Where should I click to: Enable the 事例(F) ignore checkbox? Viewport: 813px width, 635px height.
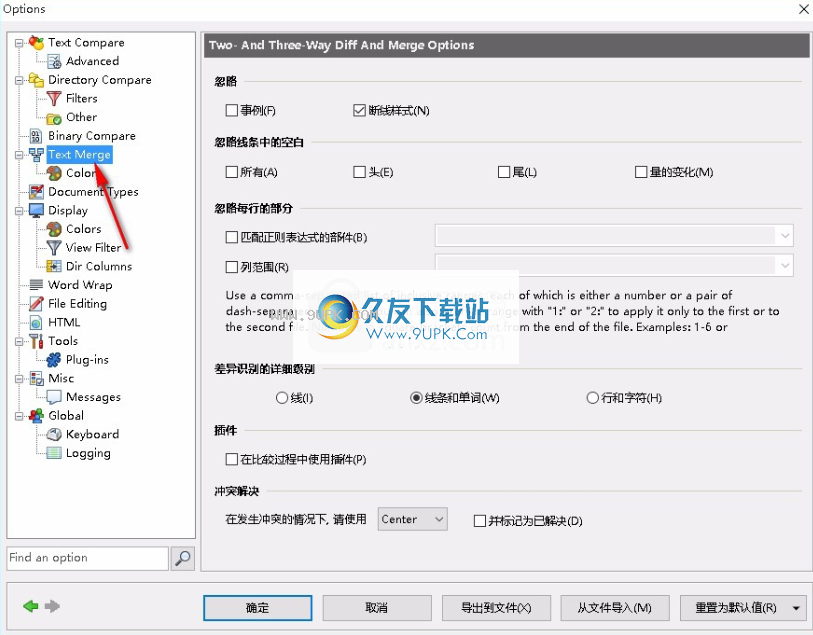click(x=231, y=110)
